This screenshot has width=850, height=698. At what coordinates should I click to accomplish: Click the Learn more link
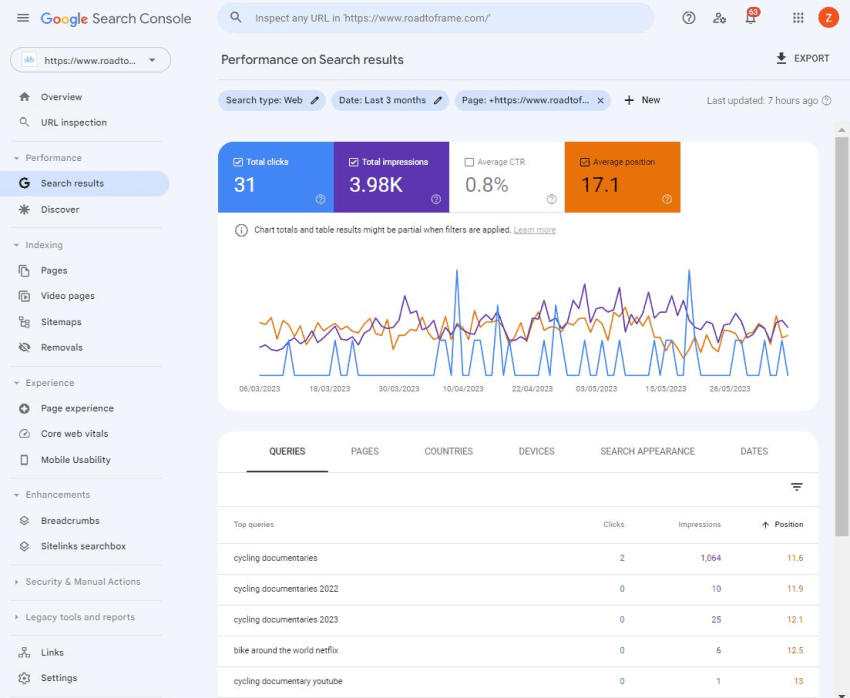(535, 230)
